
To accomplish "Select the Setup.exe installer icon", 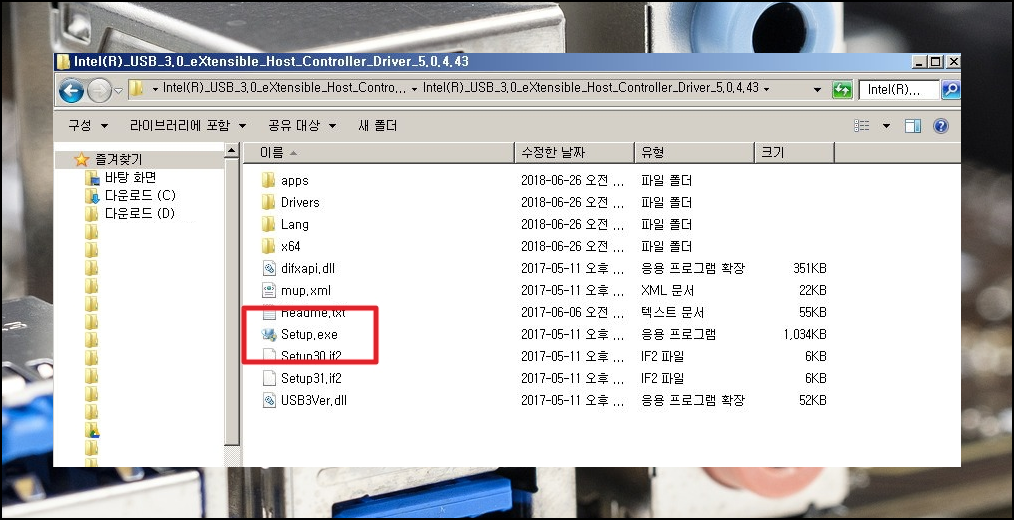I will [x=269, y=334].
